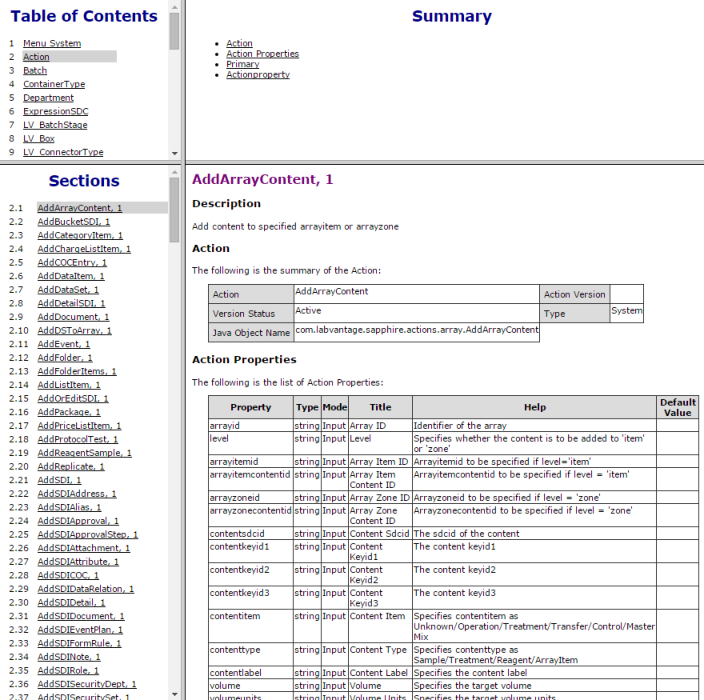The width and height of the screenshot is (704, 700).
Task: Open LV_ConnectorType contents link
Action: [63, 152]
